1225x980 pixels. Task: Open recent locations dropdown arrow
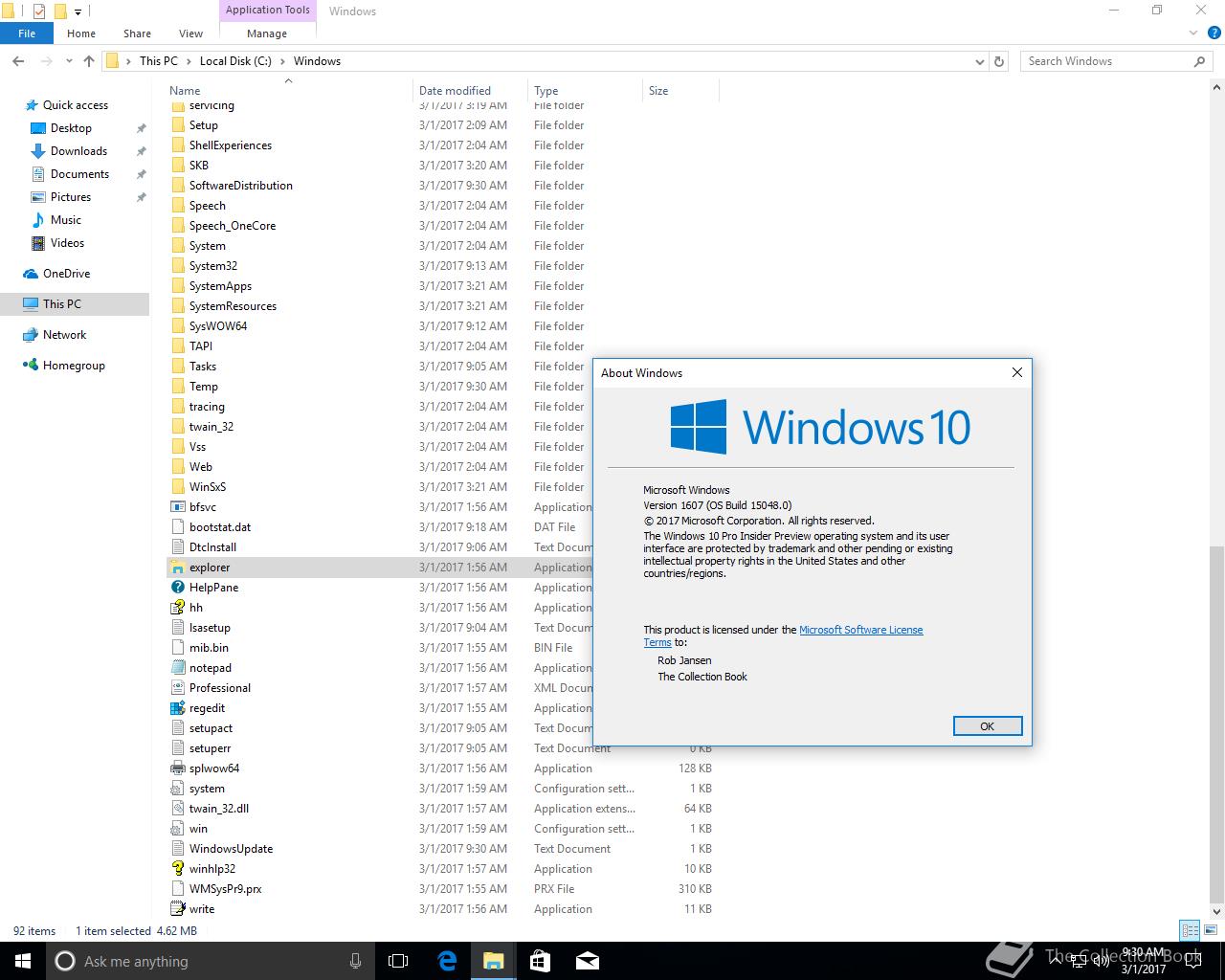pyautogui.click(x=69, y=61)
